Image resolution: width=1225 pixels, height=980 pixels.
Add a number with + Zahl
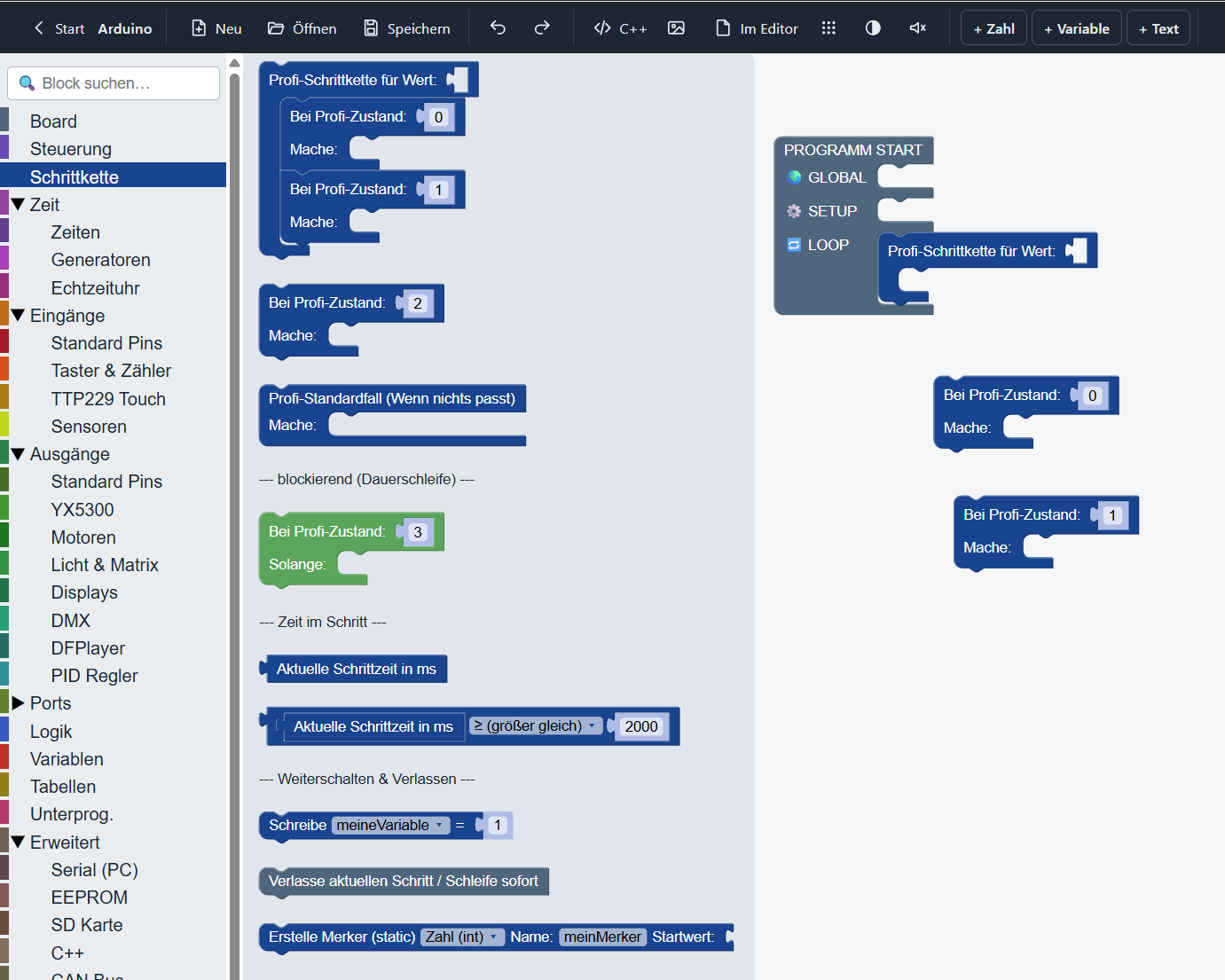(993, 28)
